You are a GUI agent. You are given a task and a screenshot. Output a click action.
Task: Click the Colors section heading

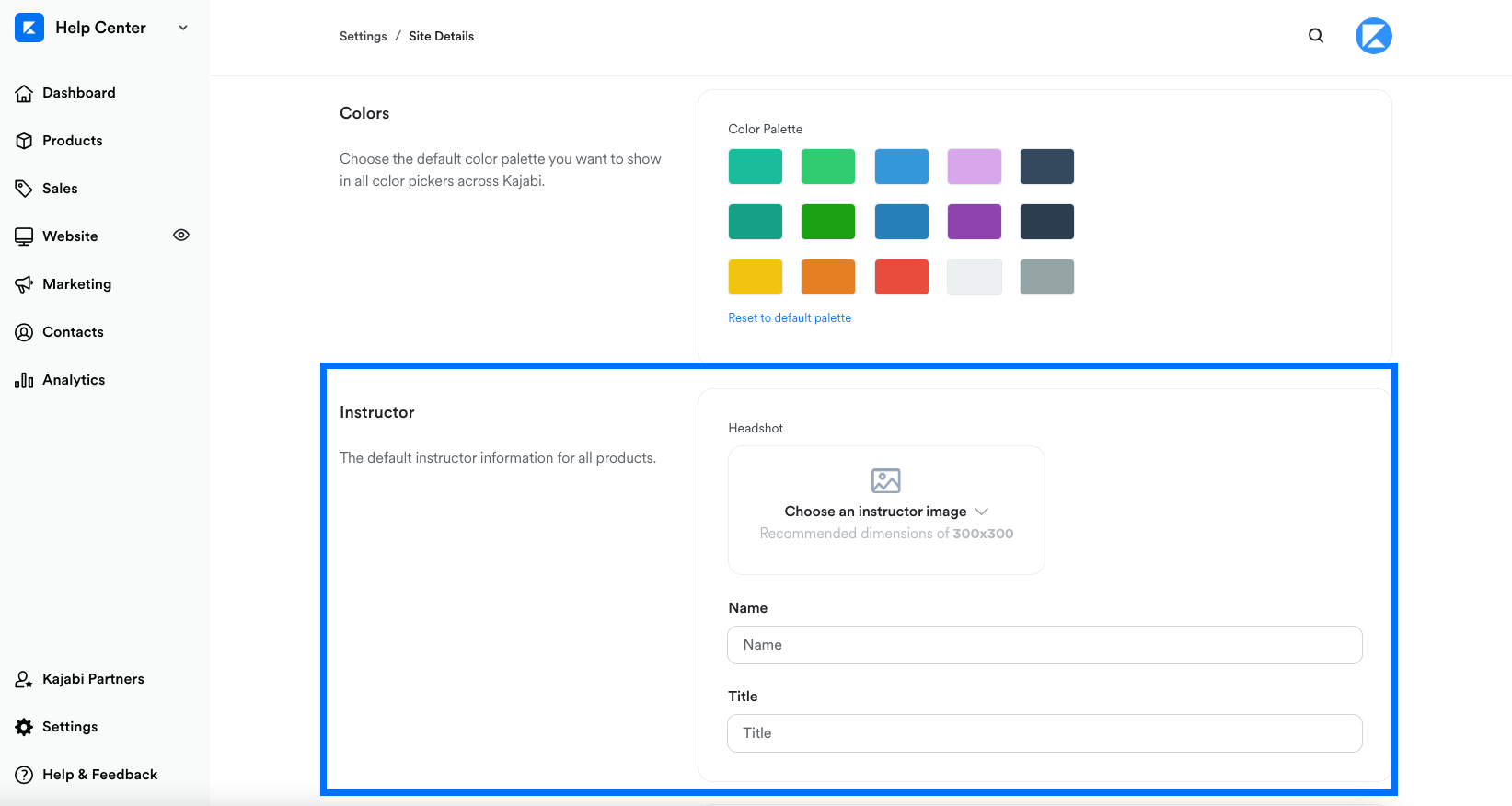(364, 113)
